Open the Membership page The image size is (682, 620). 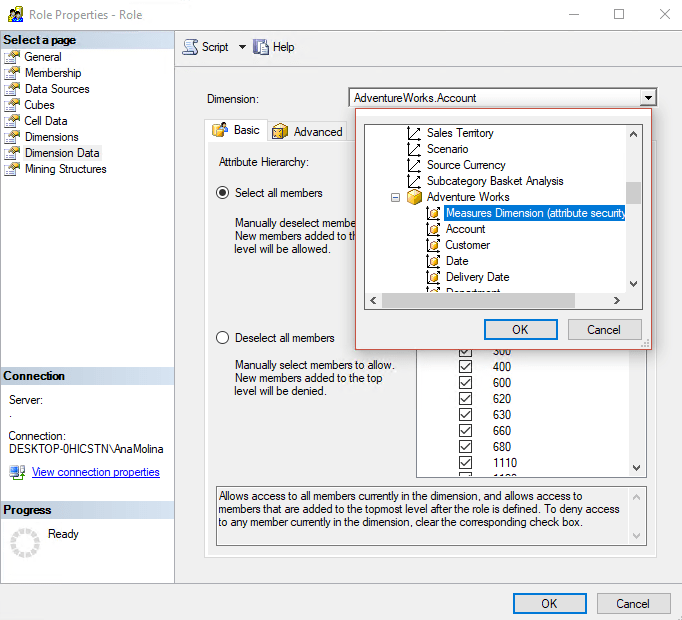coord(53,73)
